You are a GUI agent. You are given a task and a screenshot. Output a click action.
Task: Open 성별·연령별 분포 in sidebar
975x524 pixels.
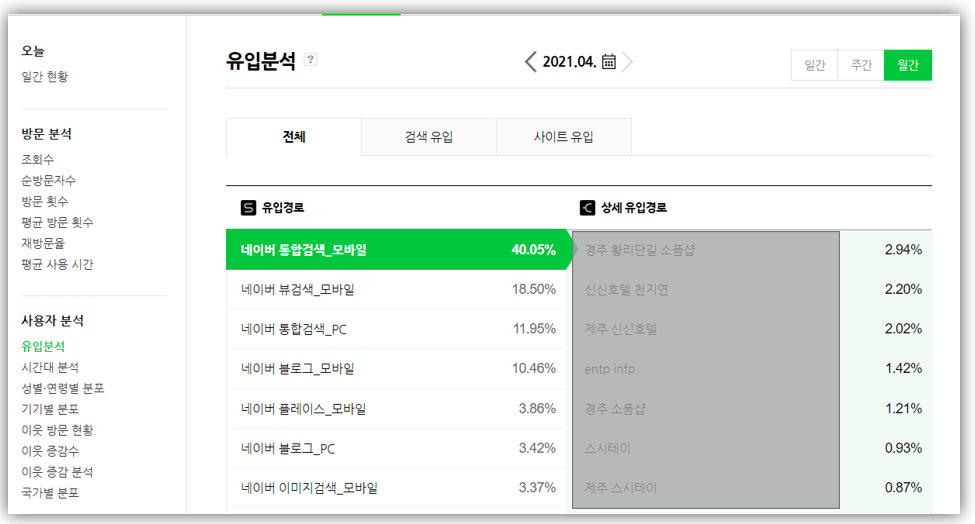point(63,388)
